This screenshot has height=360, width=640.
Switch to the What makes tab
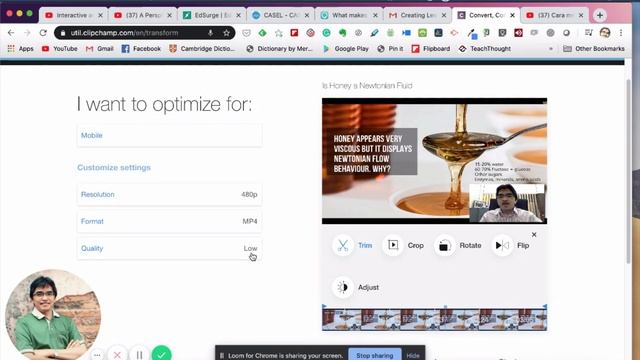349,15
